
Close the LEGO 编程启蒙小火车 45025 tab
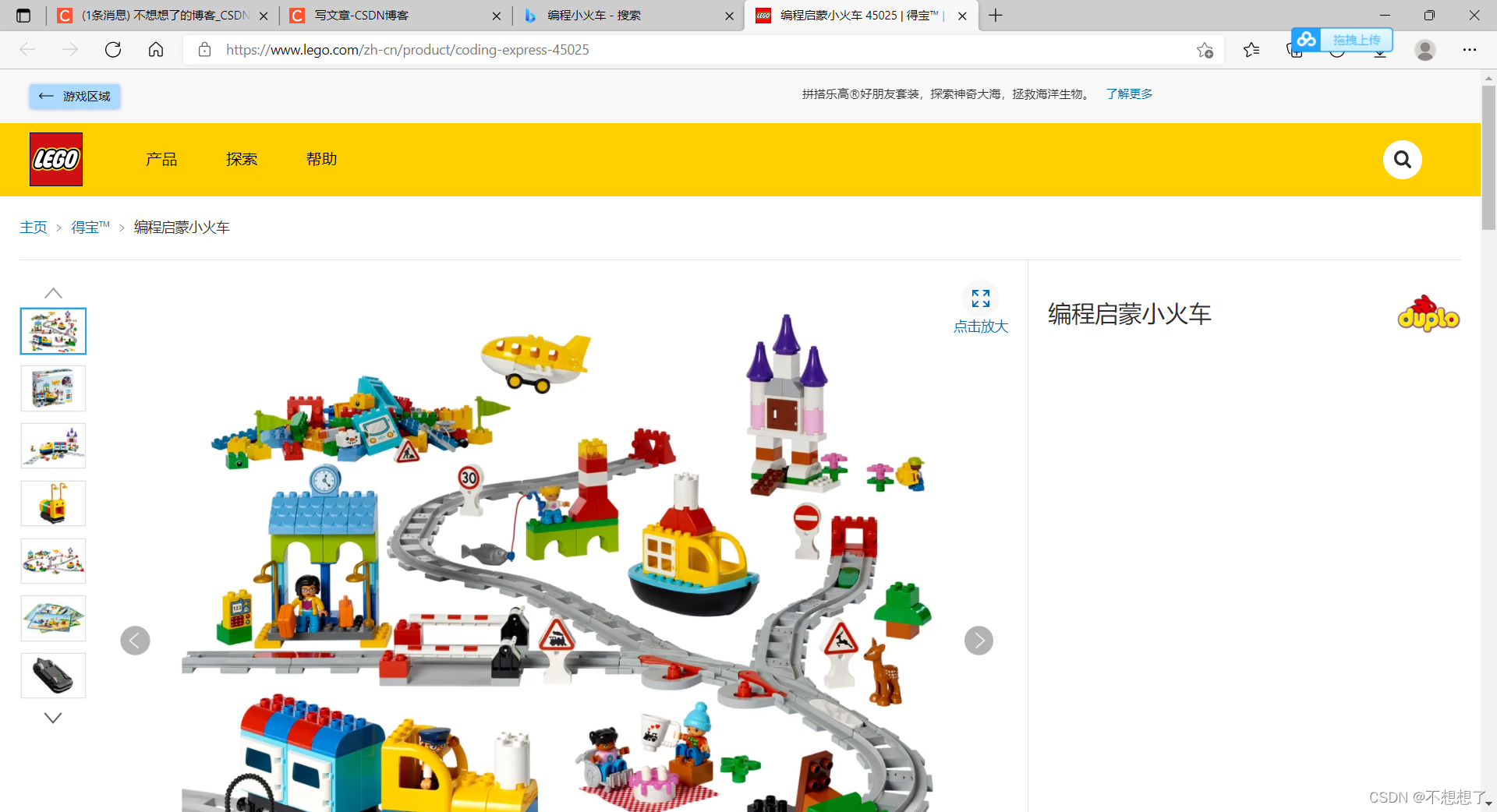click(962, 16)
